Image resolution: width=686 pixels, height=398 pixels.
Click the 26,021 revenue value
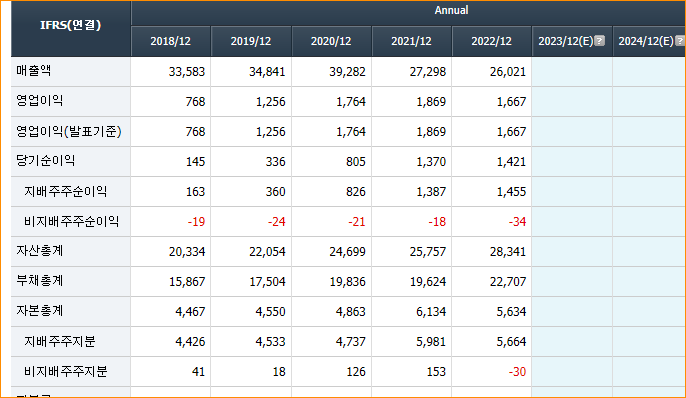click(x=508, y=72)
